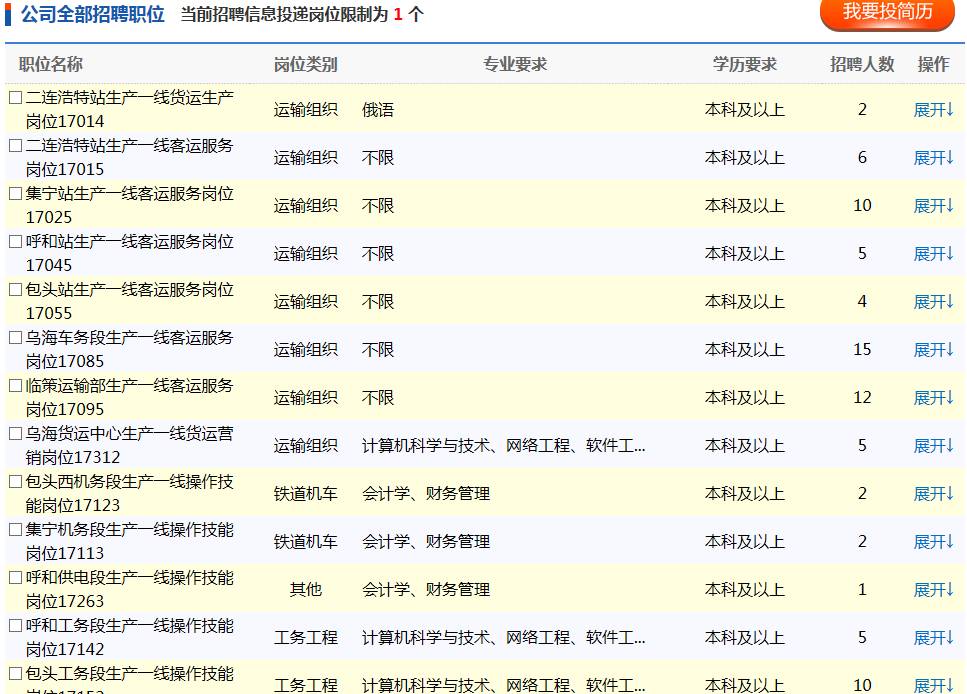Tick the 呼和工务段生产一线操作技能岗位17142 checkbox
Image resolution: width=967 pixels, height=694 pixels.
pyautogui.click(x=16, y=626)
